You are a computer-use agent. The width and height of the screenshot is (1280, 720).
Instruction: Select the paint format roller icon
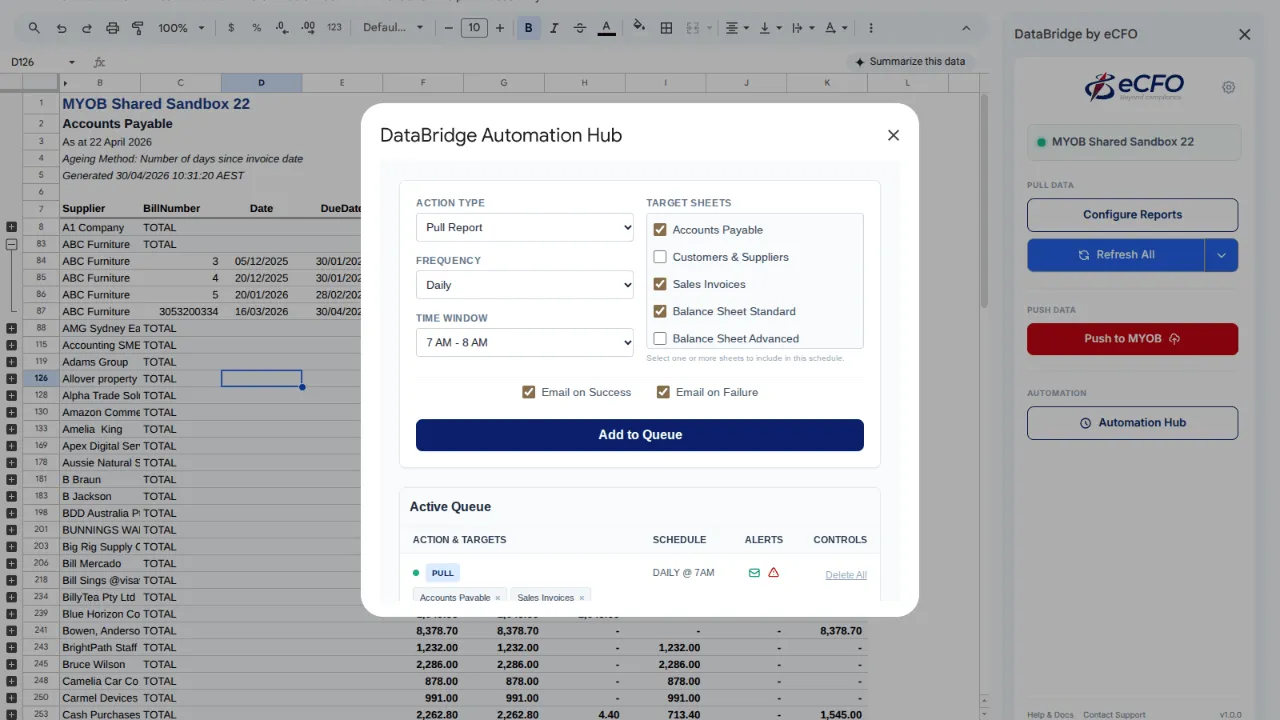(x=137, y=28)
